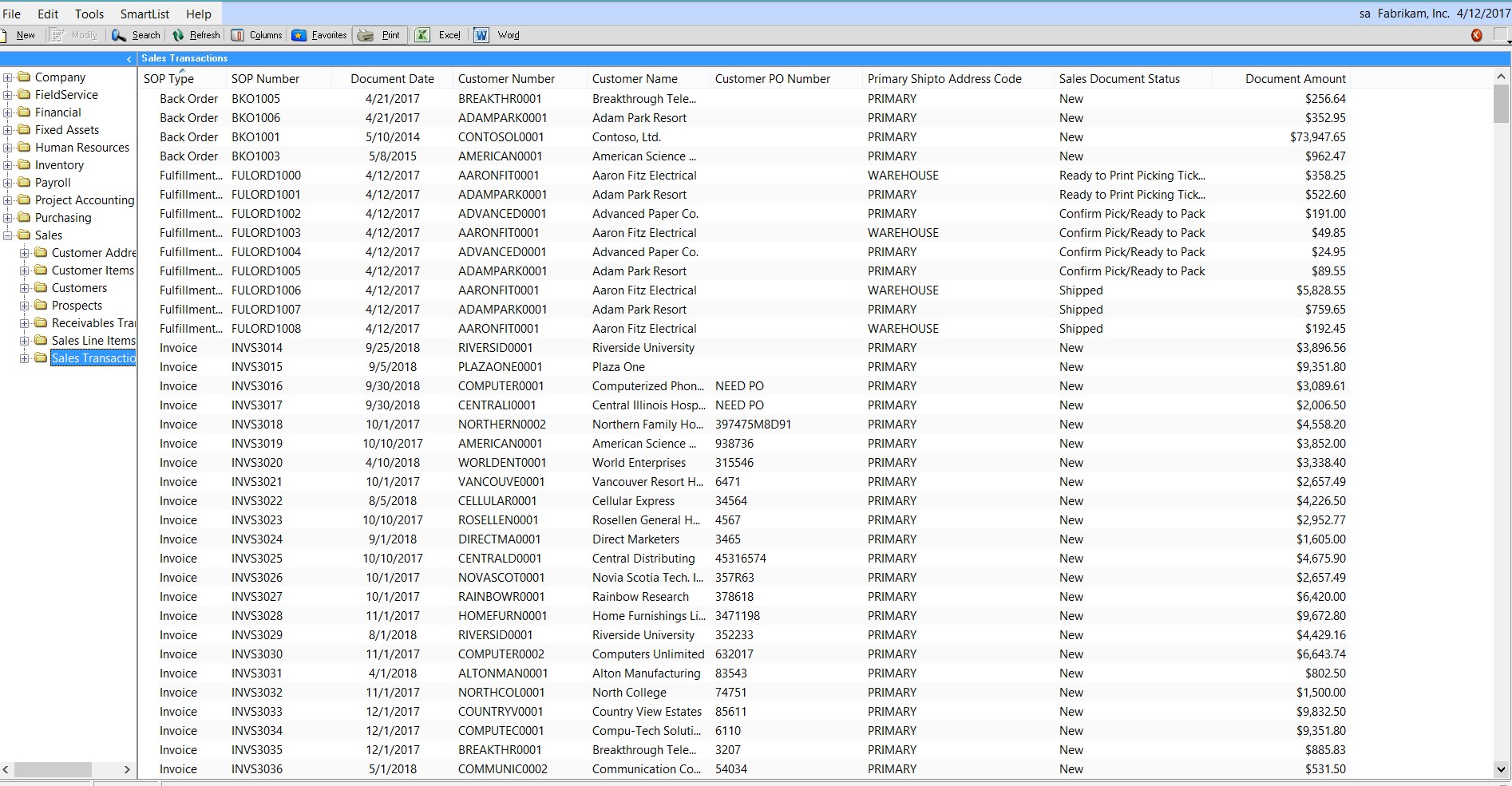Select the Purchasing folder in tree
Screen dimensions: 1512x786
(63, 218)
